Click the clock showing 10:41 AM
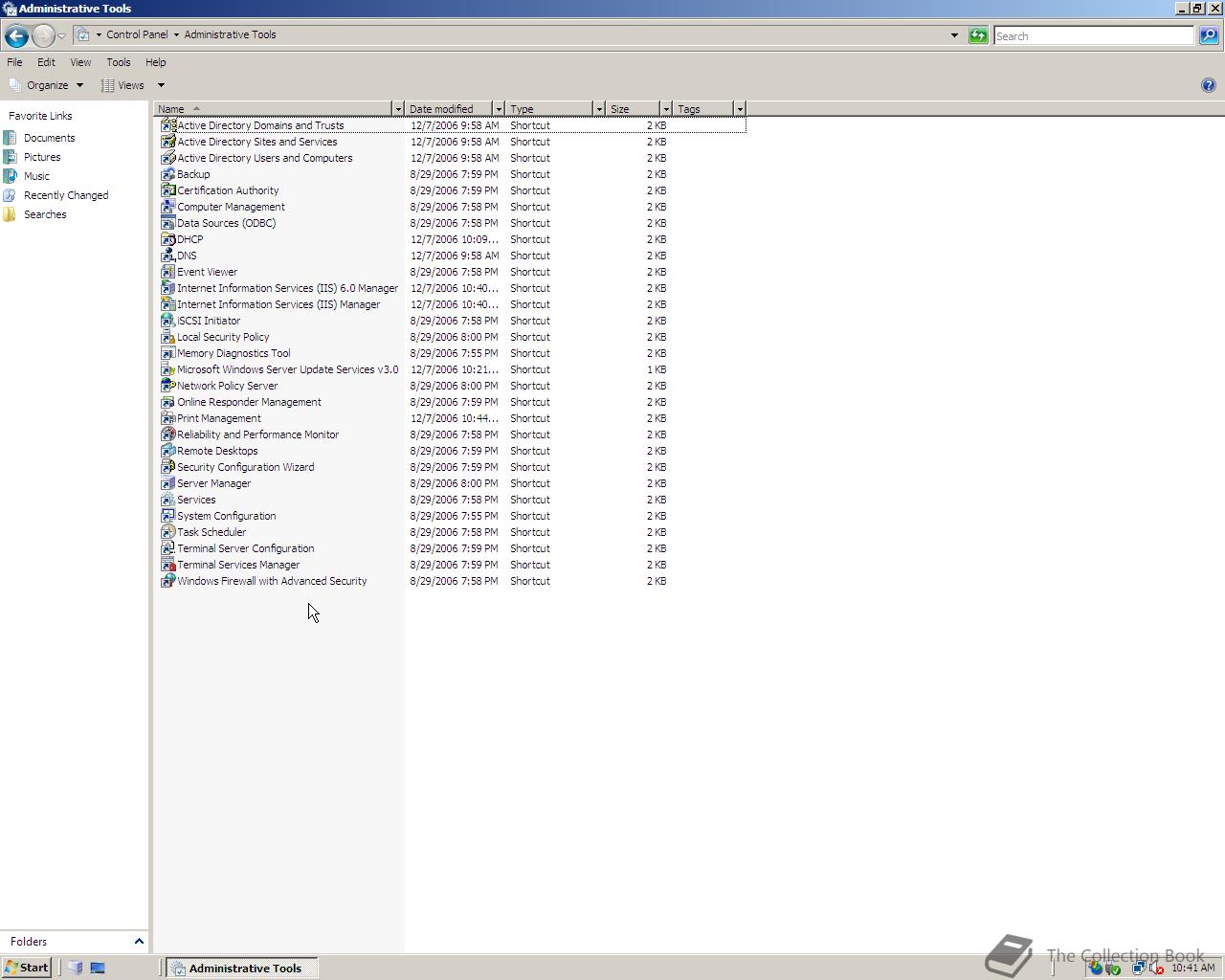 point(1192,968)
